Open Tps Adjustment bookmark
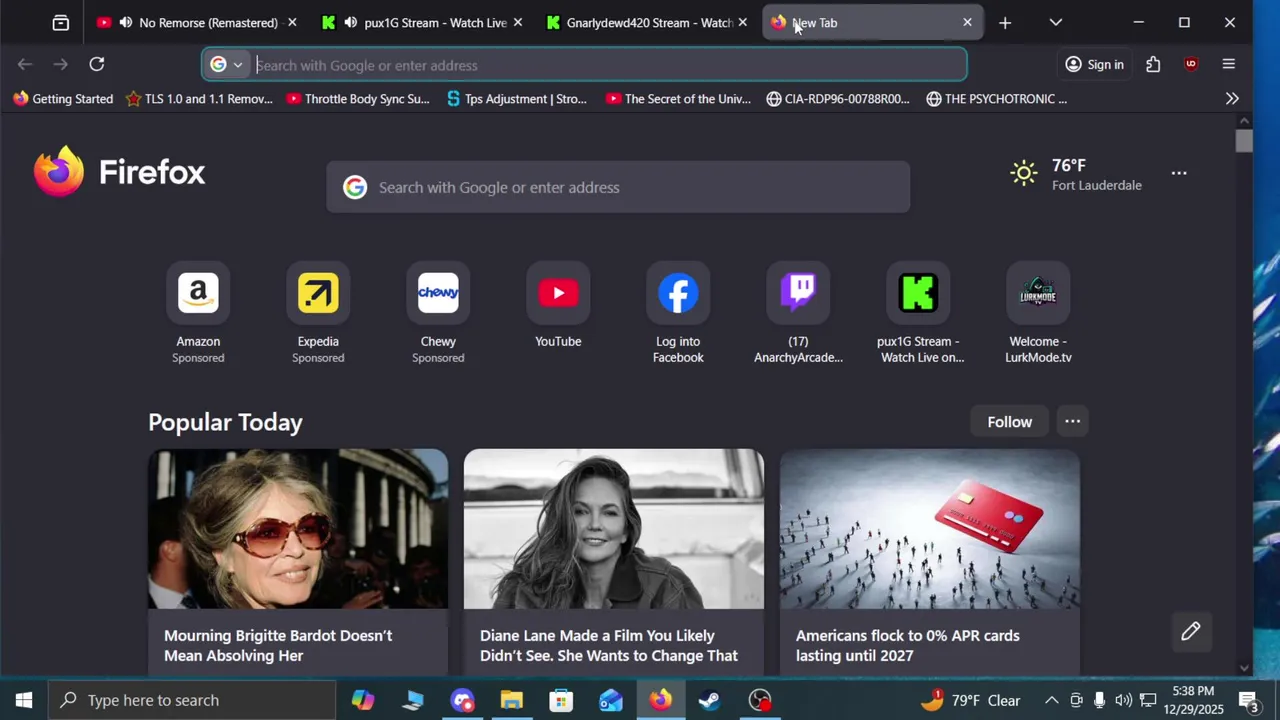The image size is (1280, 720). tap(517, 98)
